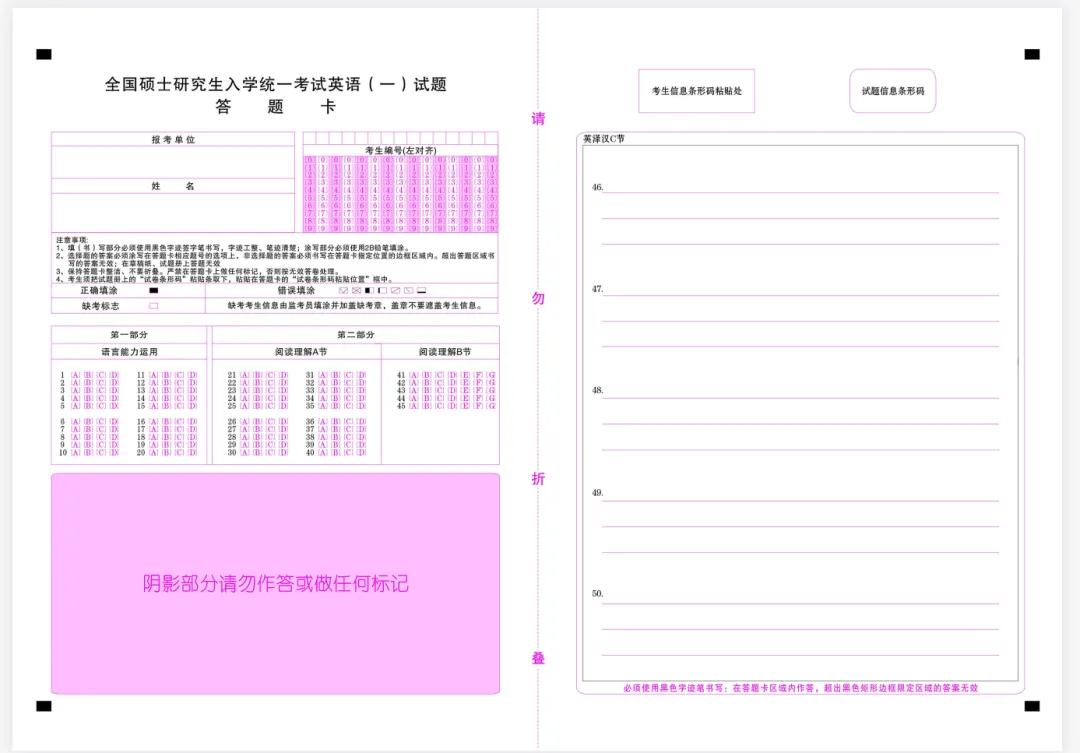Mark bubble B for question 10
Viewport: 1080px width, 753px height.
[x=88, y=453]
